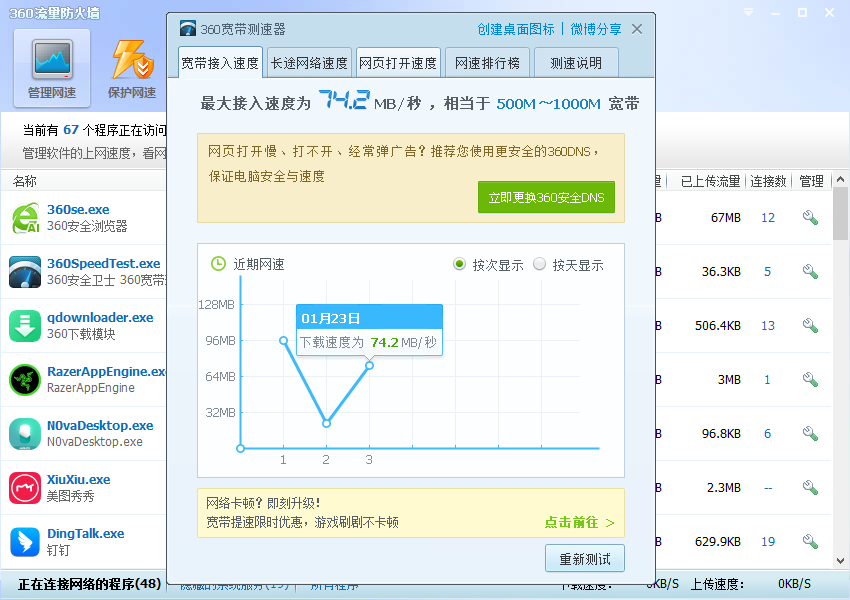850x600 pixels.
Task: Click third test point at 74.2 MB
Action: [x=369, y=365]
